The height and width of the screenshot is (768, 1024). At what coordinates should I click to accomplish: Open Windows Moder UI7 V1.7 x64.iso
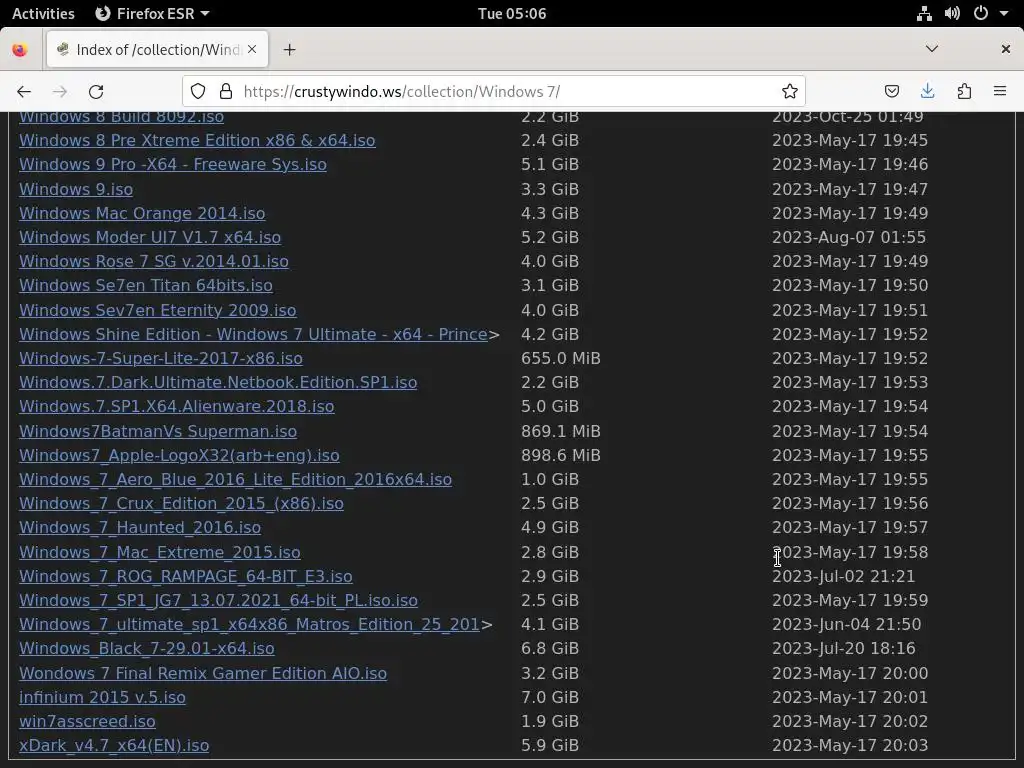(x=150, y=238)
